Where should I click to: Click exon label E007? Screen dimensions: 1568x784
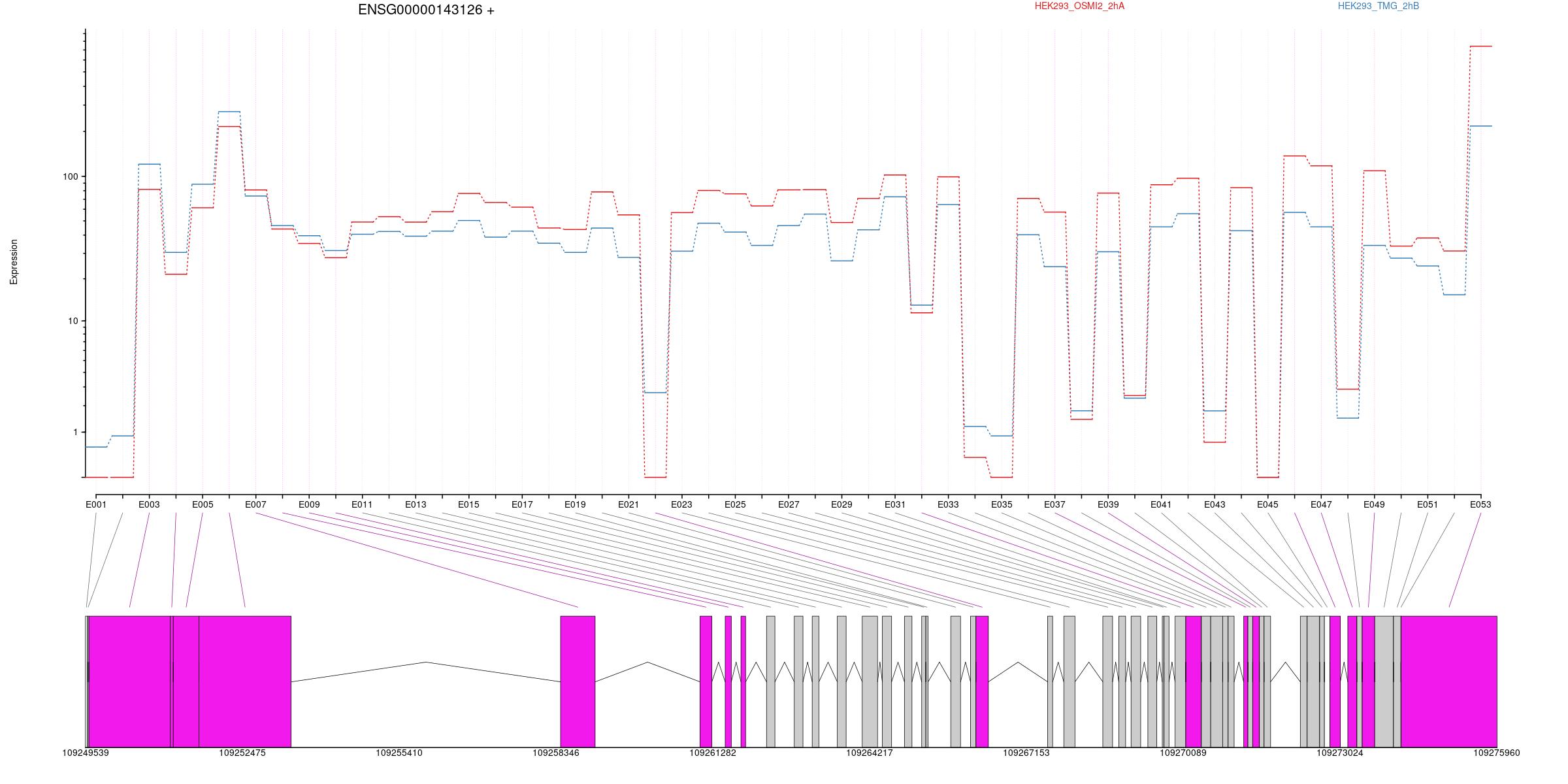point(255,504)
